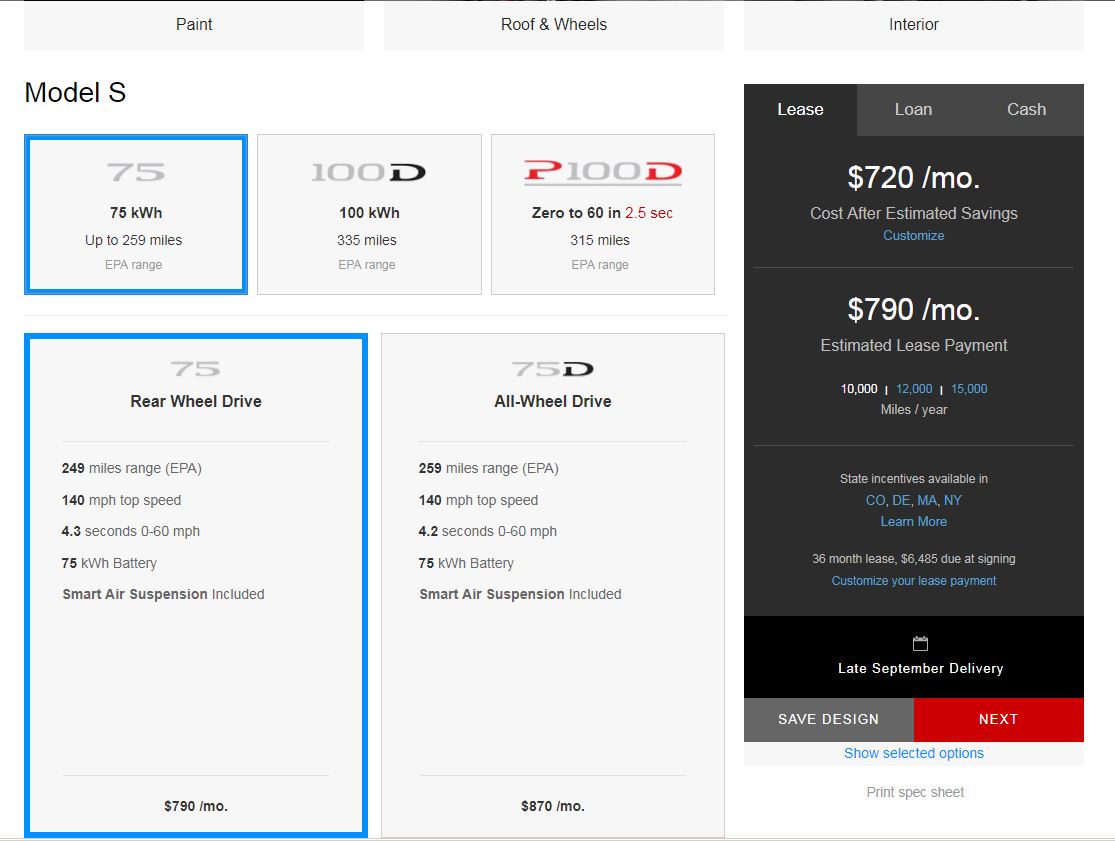Click the 75D All-Wheel Drive badge
The height and width of the screenshot is (841, 1115).
[x=552, y=369]
